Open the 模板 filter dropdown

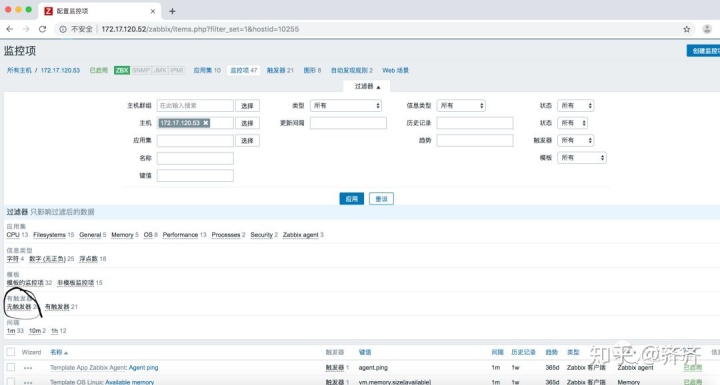582,158
